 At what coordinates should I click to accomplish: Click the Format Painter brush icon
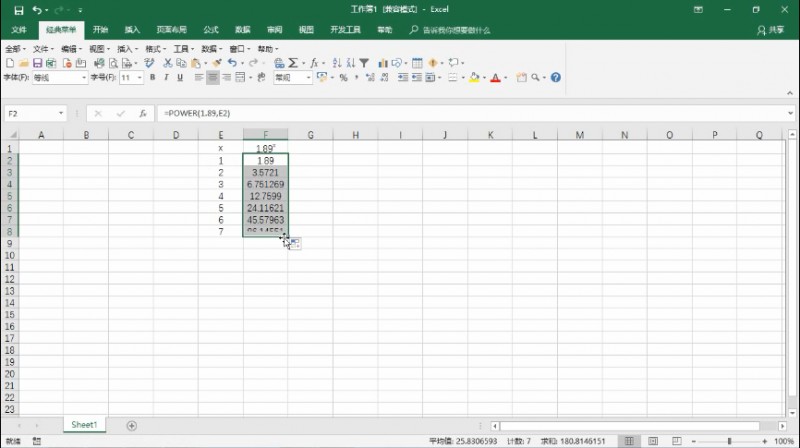(217, 63)
